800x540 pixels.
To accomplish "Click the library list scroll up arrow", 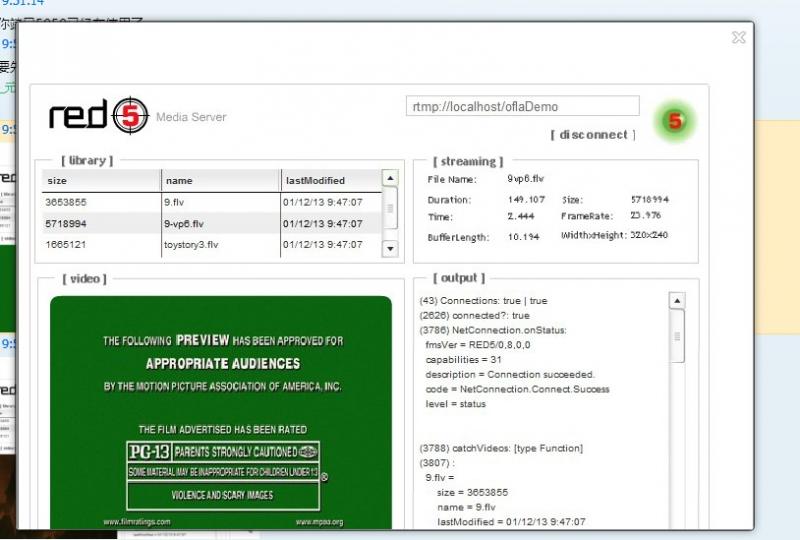I will coord(390,178).
